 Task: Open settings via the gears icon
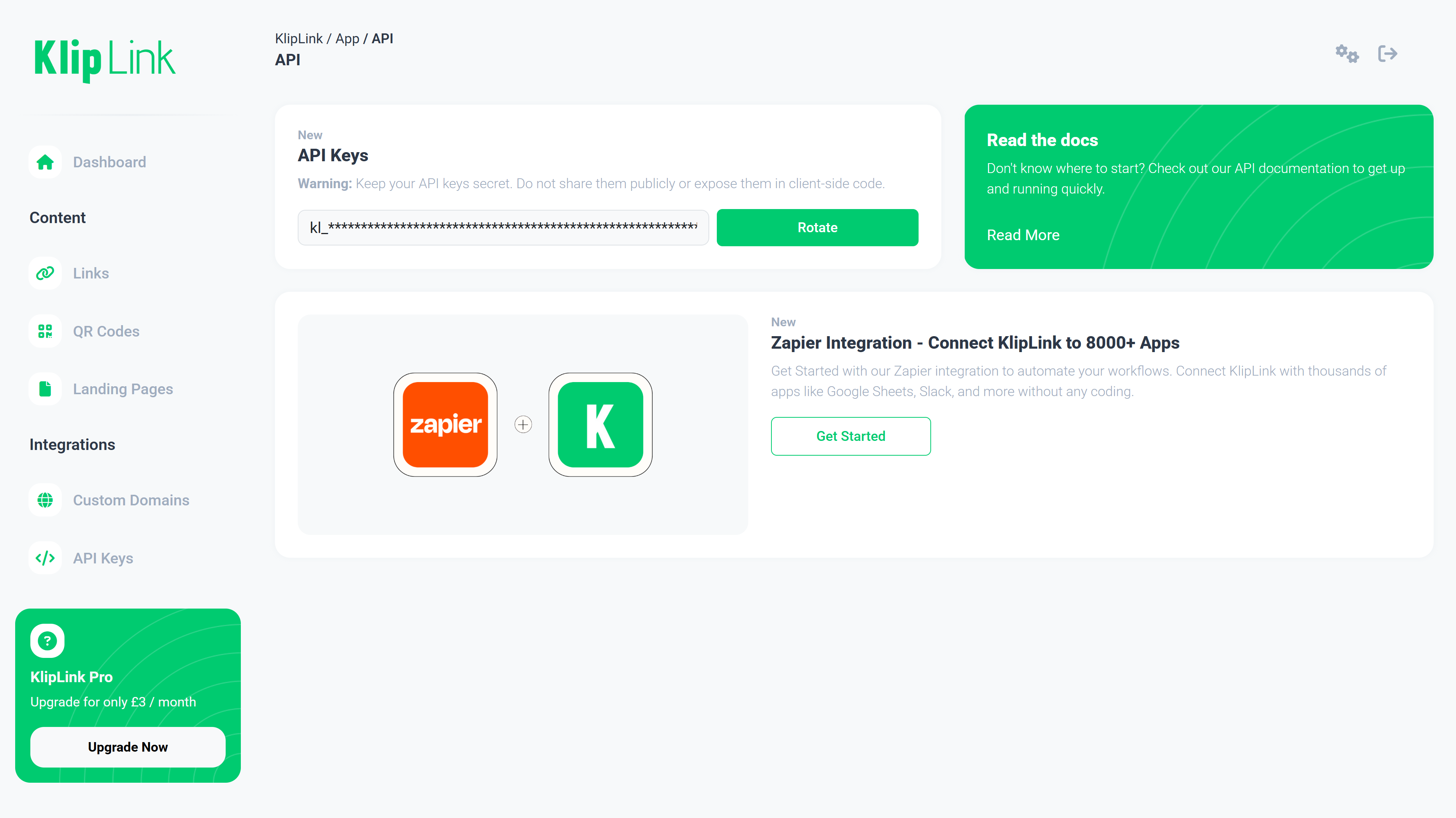click(x=1346, y=54)
